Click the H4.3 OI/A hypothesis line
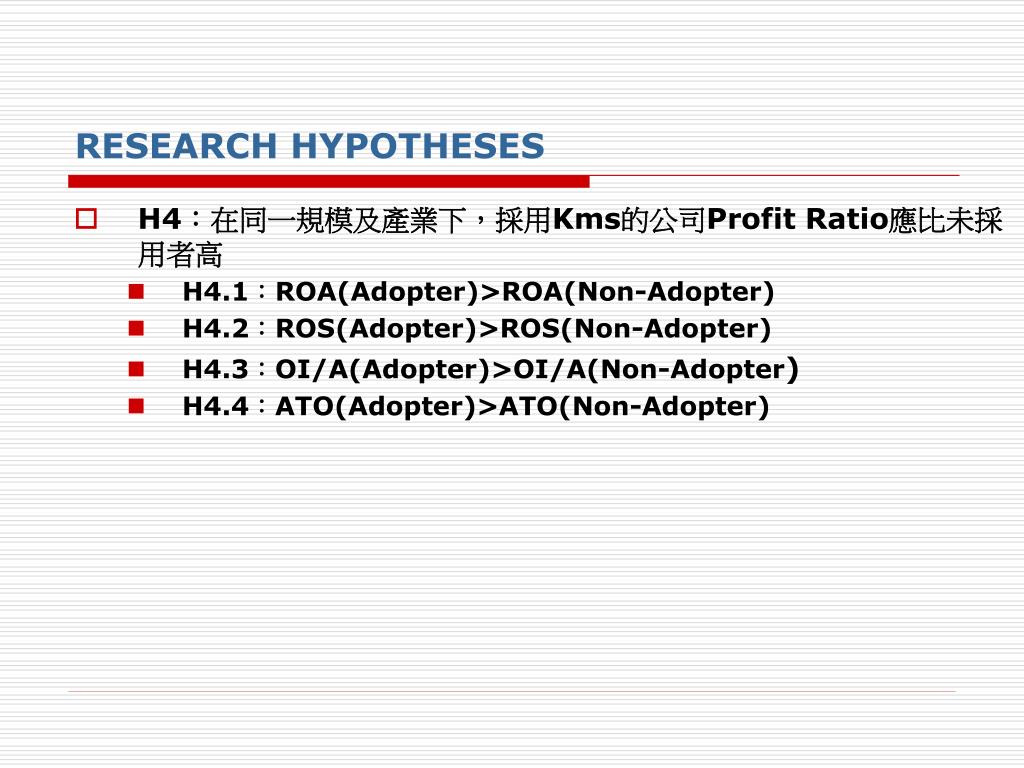Image resolution: width=1024 pixels, height=768 pixels. click(490, 370)
